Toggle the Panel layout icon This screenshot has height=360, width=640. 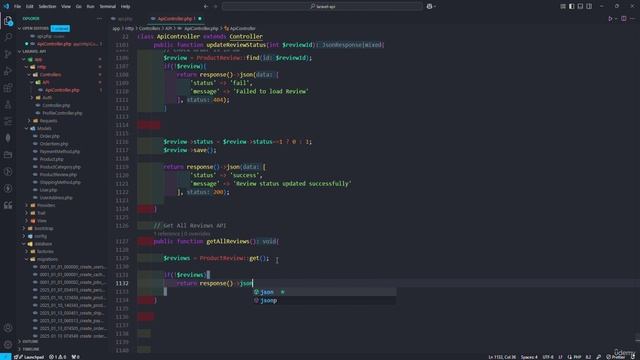coord(580,7)
